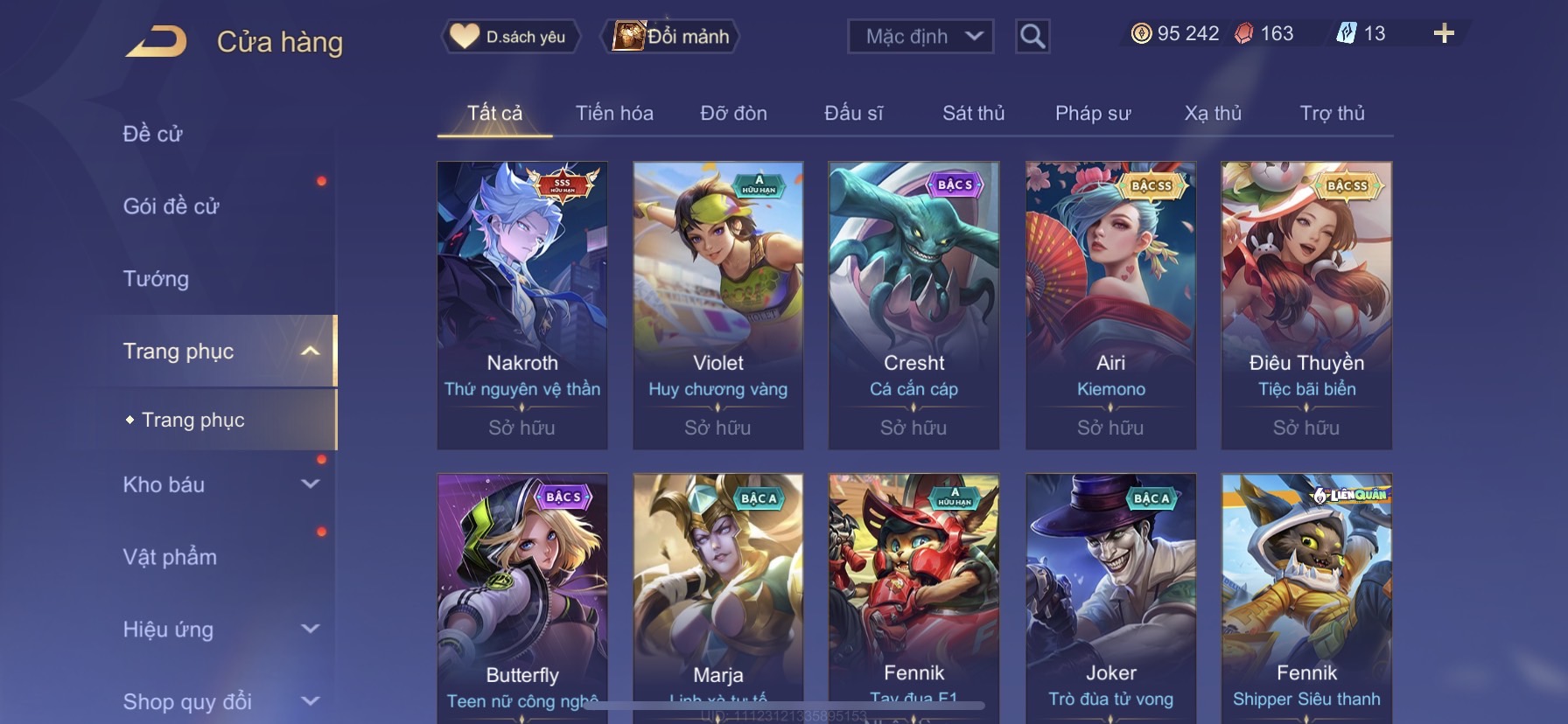Expand the Kho báu sidebar section
Image resolution: width=1568 pixels, height=724 pixels.
(310, 484)
